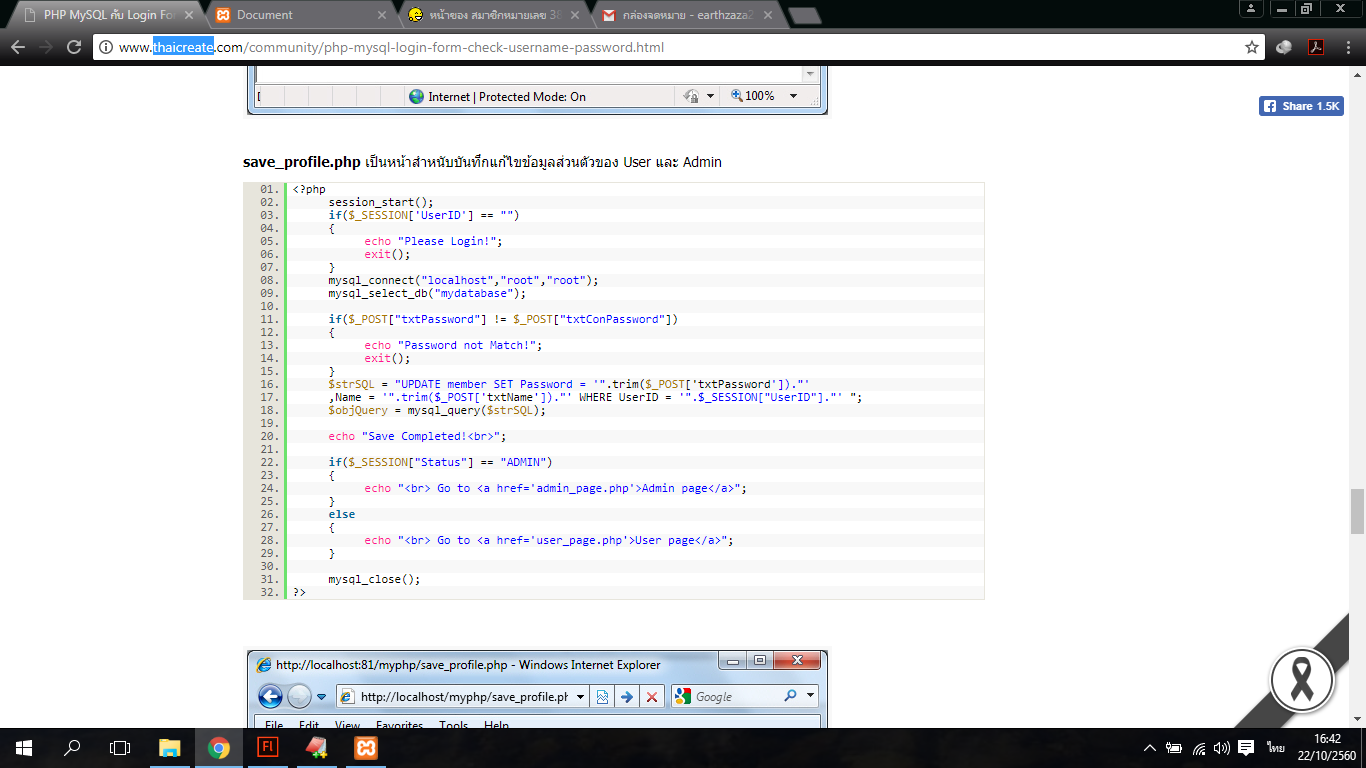Open Windows taskbar search
The height and width of the screenshot is (768, 1366).
(x=72, y=747)
